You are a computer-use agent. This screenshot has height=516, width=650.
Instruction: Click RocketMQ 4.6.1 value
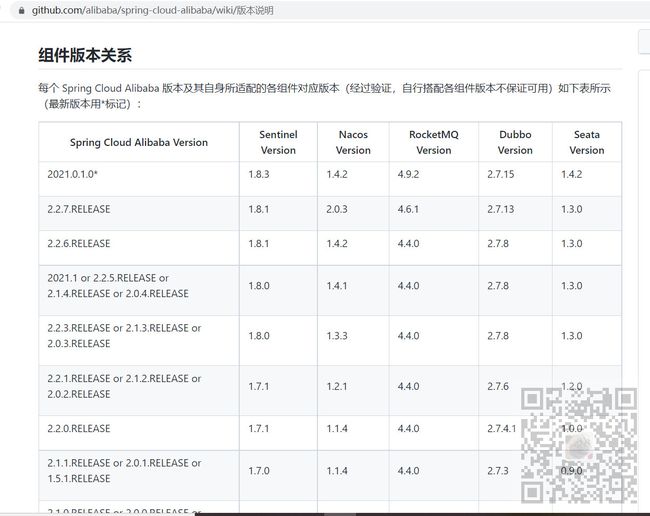tap(408, 209)
